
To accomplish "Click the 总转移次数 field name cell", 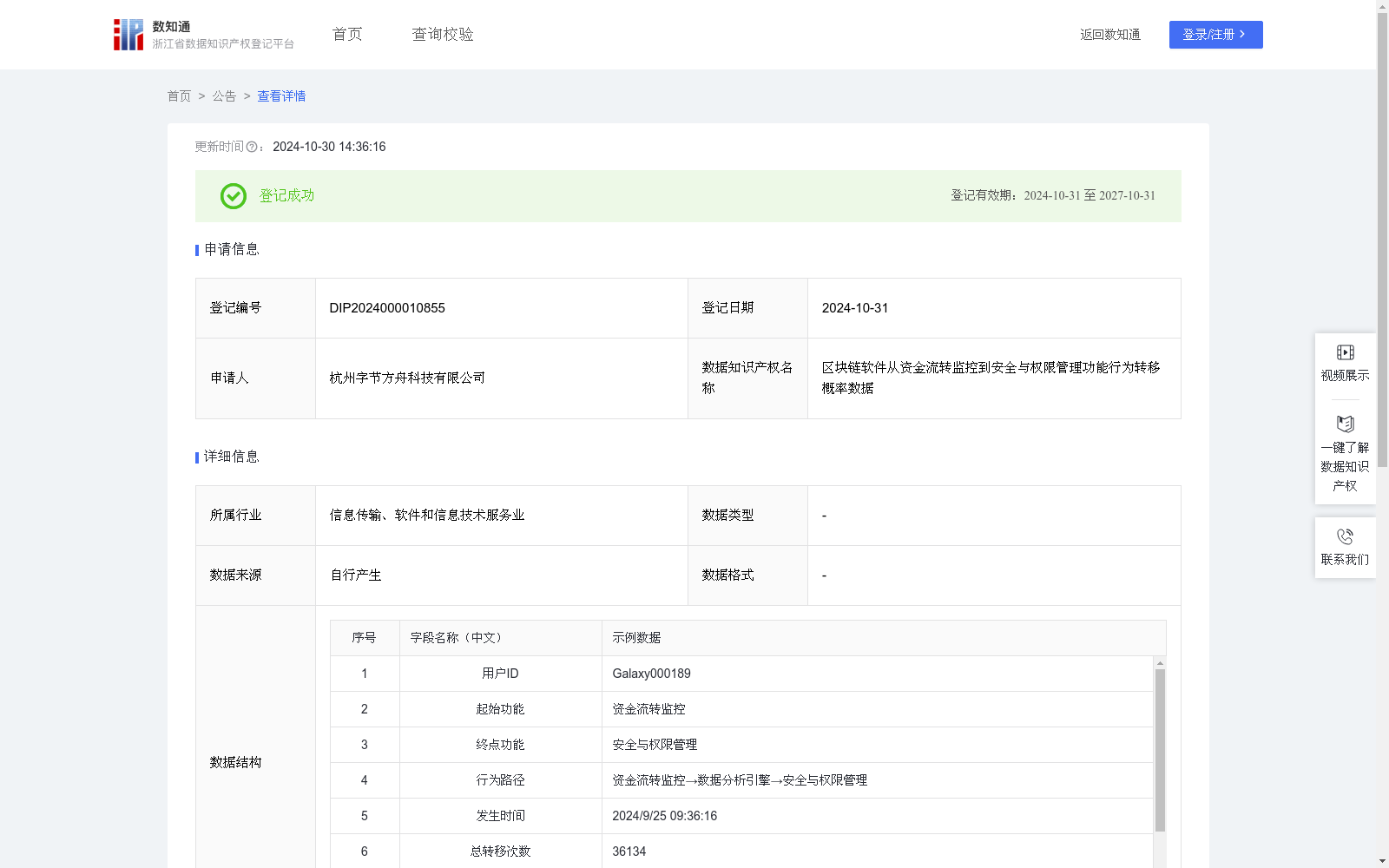I will click(500, 852).
